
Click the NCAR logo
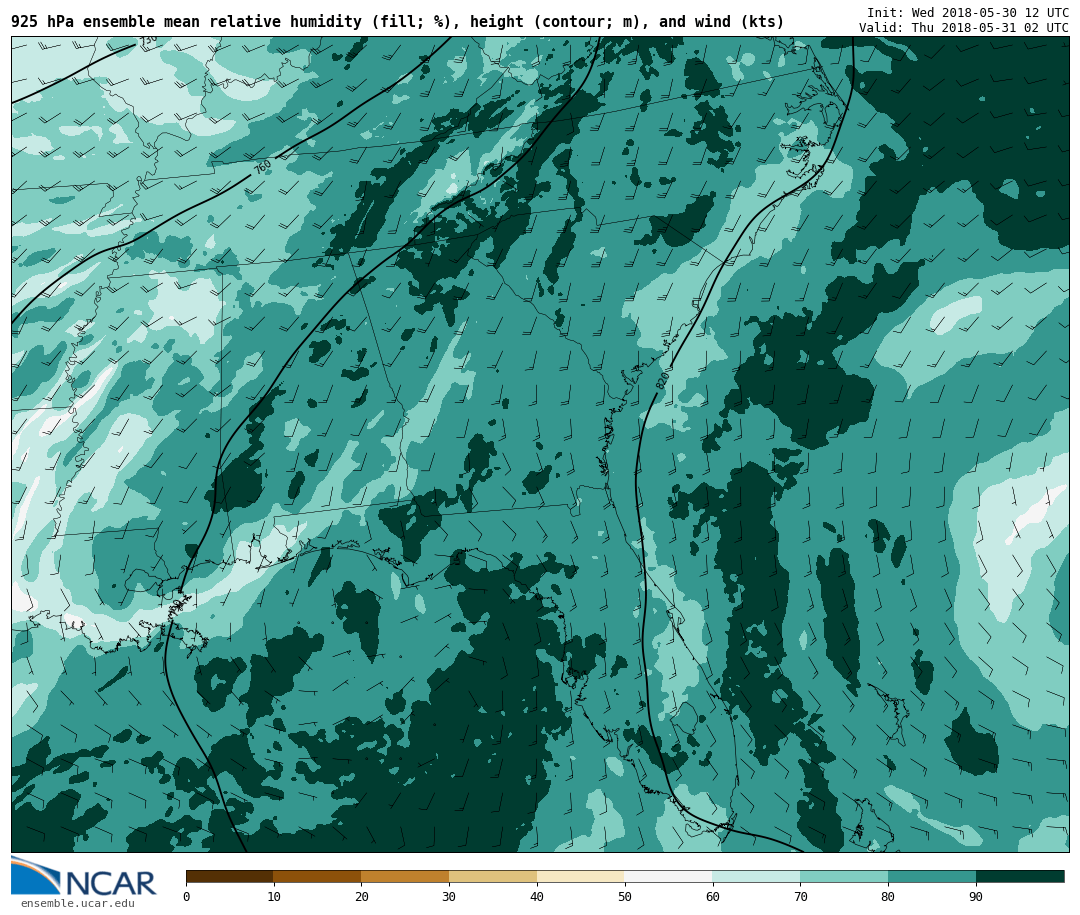pos(84,876)
